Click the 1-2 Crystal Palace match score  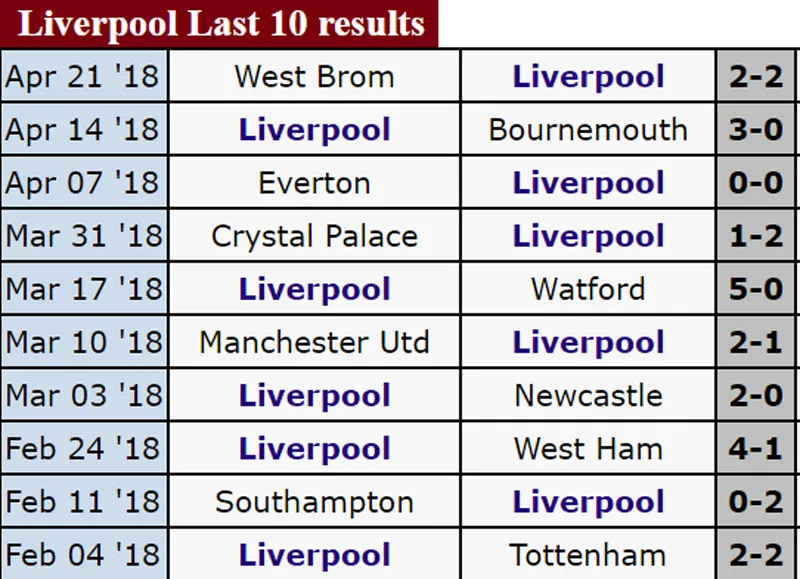click(756, 236)
